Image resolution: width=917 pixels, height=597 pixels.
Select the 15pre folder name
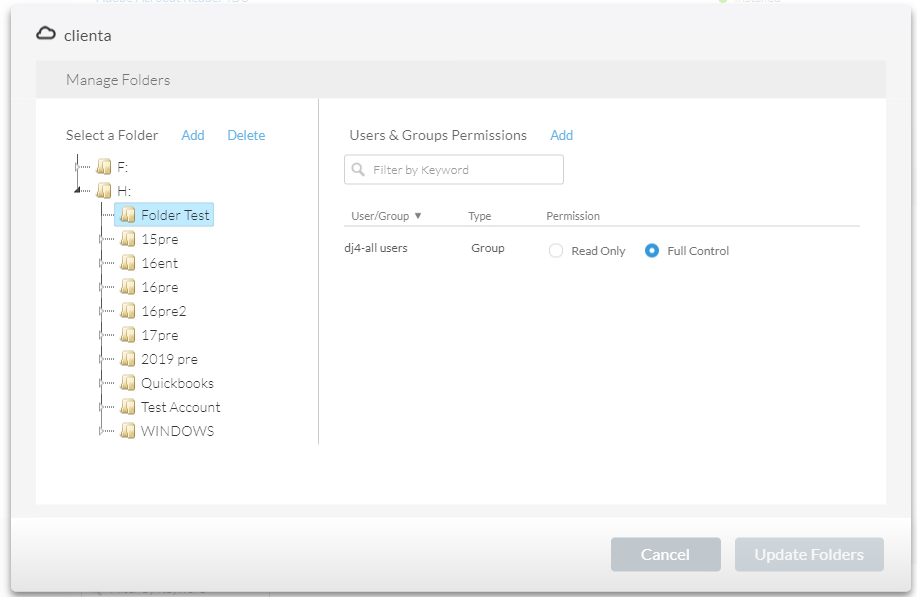[x=160, y=239]
